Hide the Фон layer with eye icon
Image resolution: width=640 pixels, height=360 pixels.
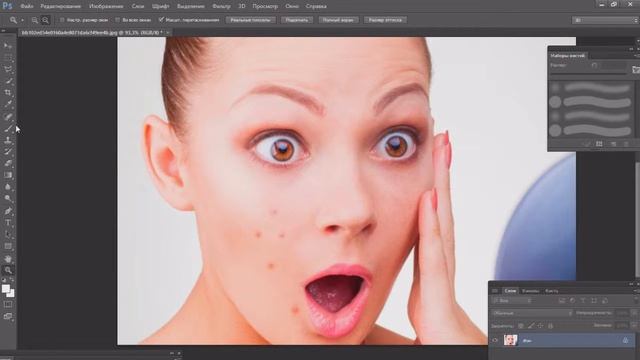495,340
